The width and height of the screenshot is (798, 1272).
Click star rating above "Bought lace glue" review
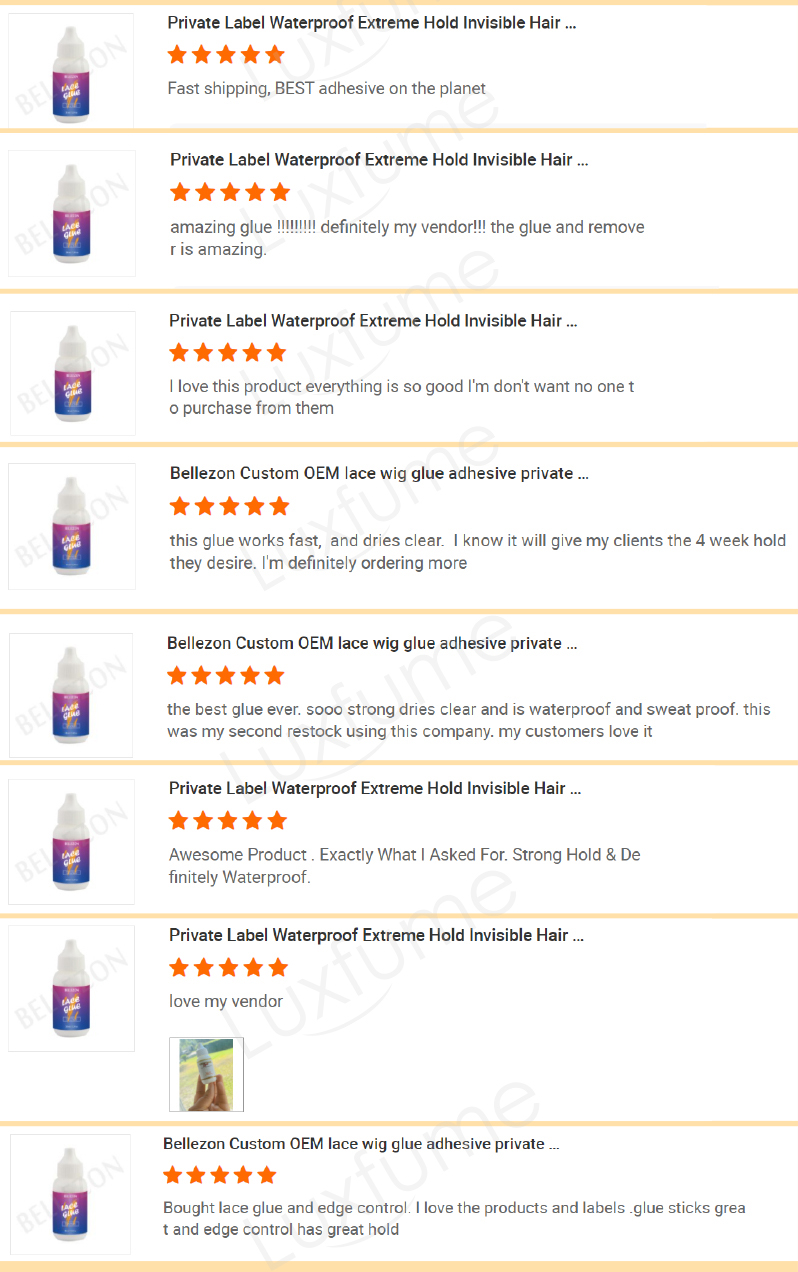click(220, 1175)
